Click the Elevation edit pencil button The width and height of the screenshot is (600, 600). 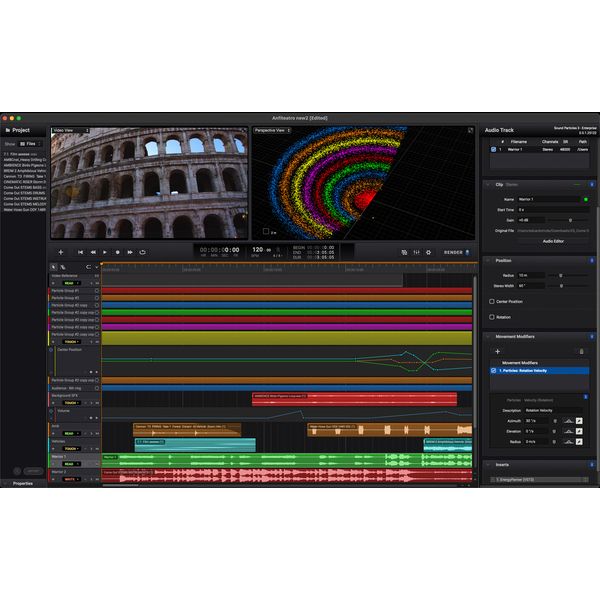point(579,431)
